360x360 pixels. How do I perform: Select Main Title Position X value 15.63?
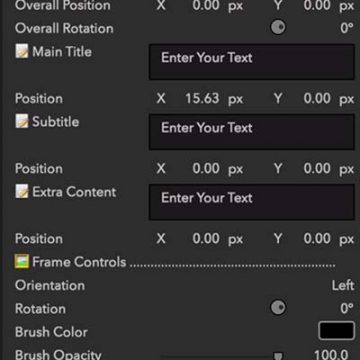click(202, 99)
